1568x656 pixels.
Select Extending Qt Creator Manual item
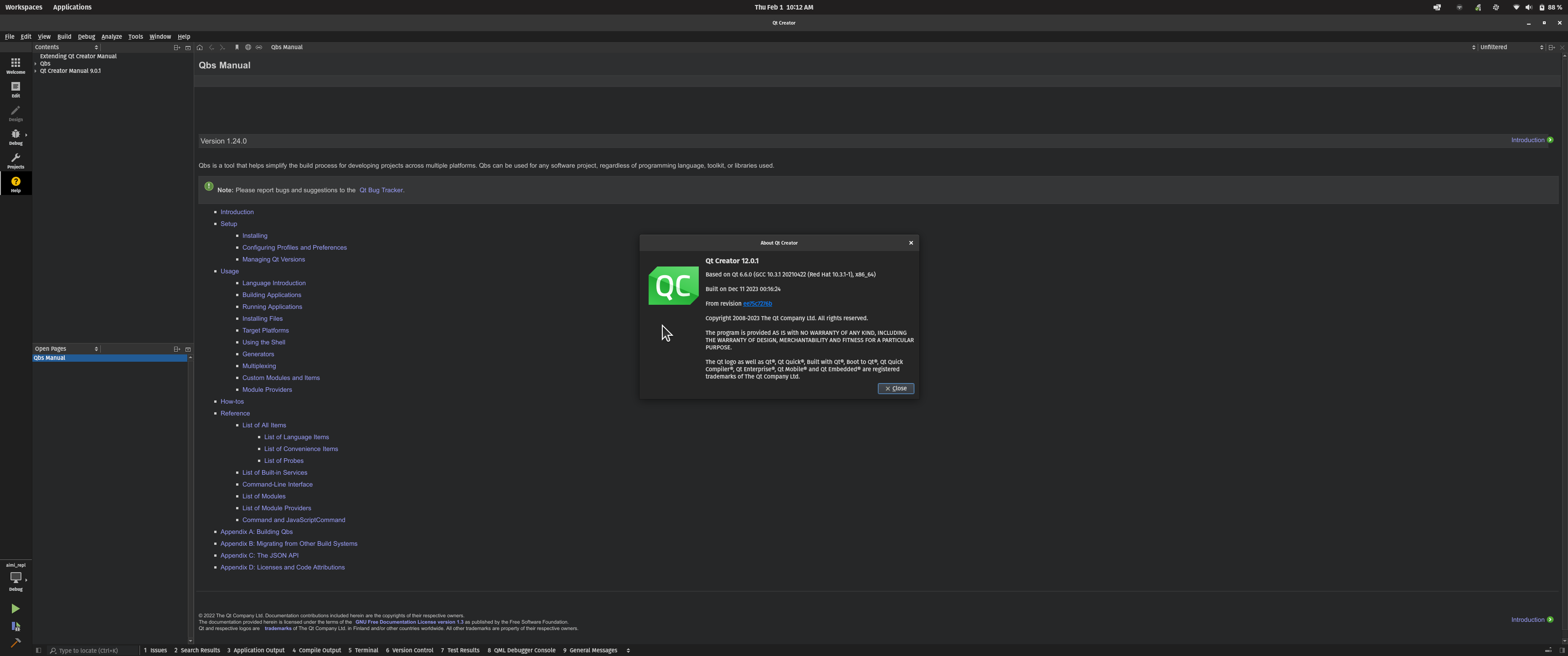(x=78, y=56)
